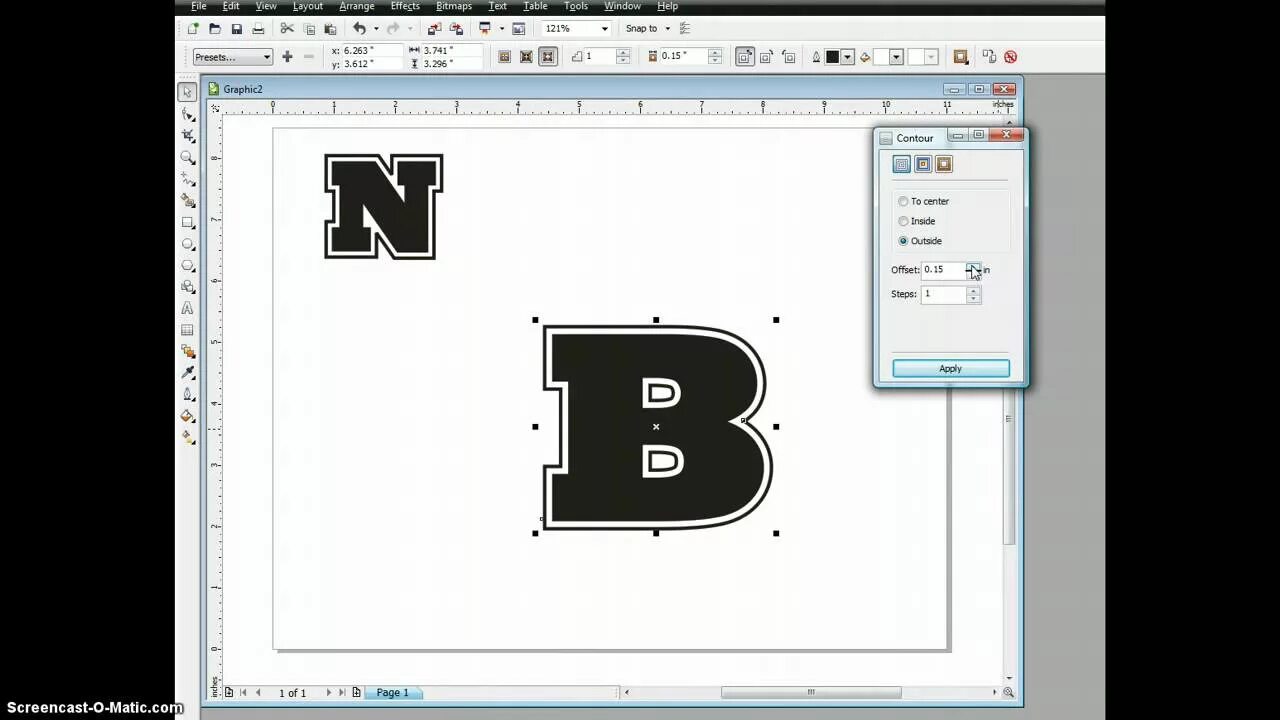Open Object and Color Acceleration dropdown
The image size is (1280, 720).
tap(961, 57)
